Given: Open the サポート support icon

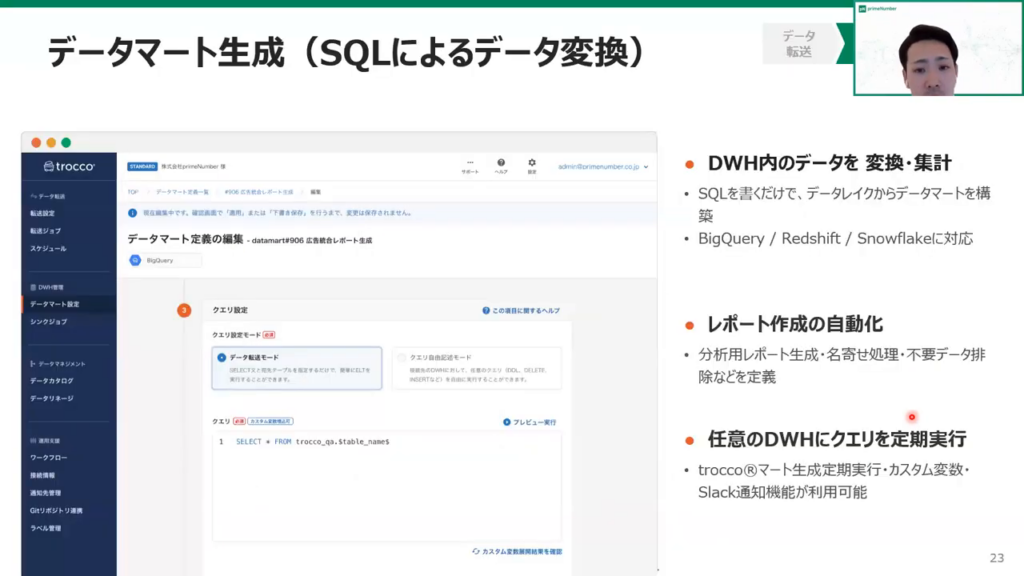Looking at the screenshot, I should 469,162.
